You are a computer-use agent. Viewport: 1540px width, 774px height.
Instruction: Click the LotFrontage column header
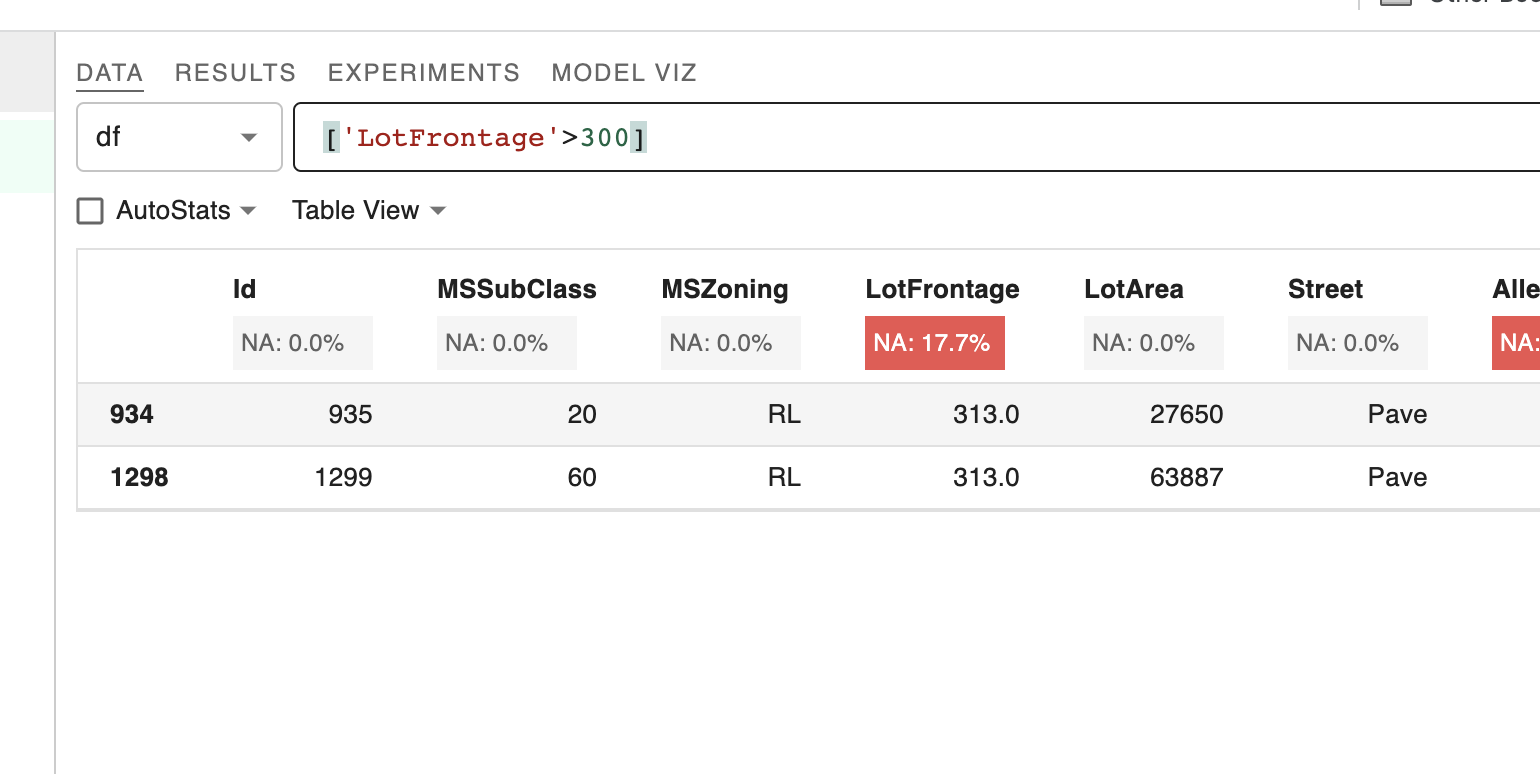point(942,290)
